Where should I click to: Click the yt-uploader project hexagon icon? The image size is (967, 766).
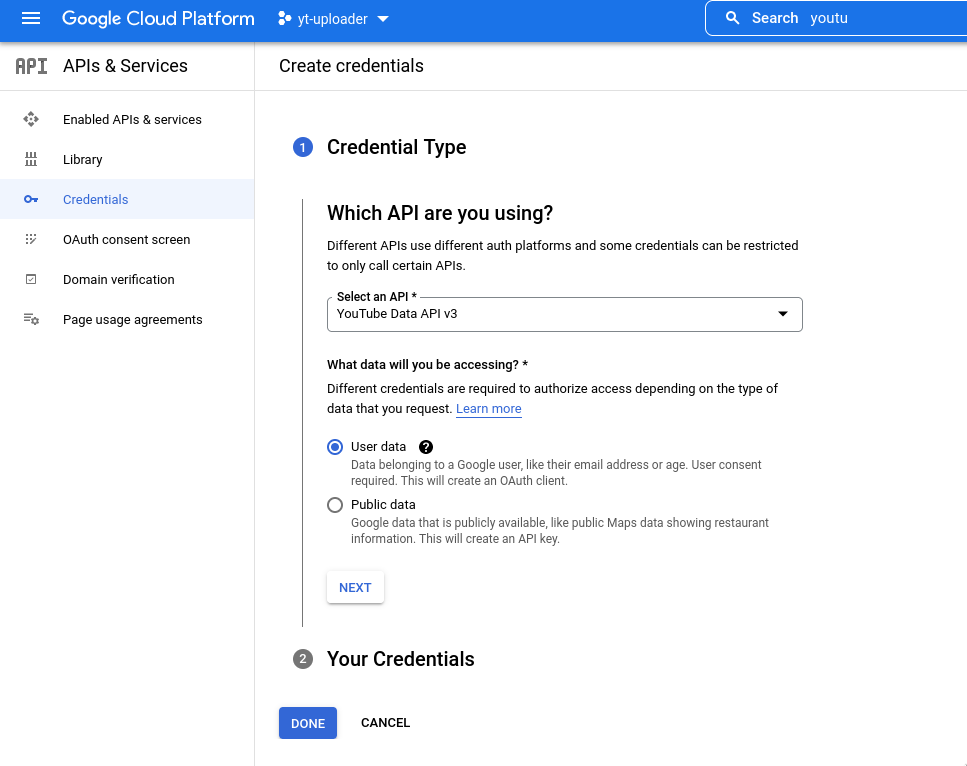[284, 19]
